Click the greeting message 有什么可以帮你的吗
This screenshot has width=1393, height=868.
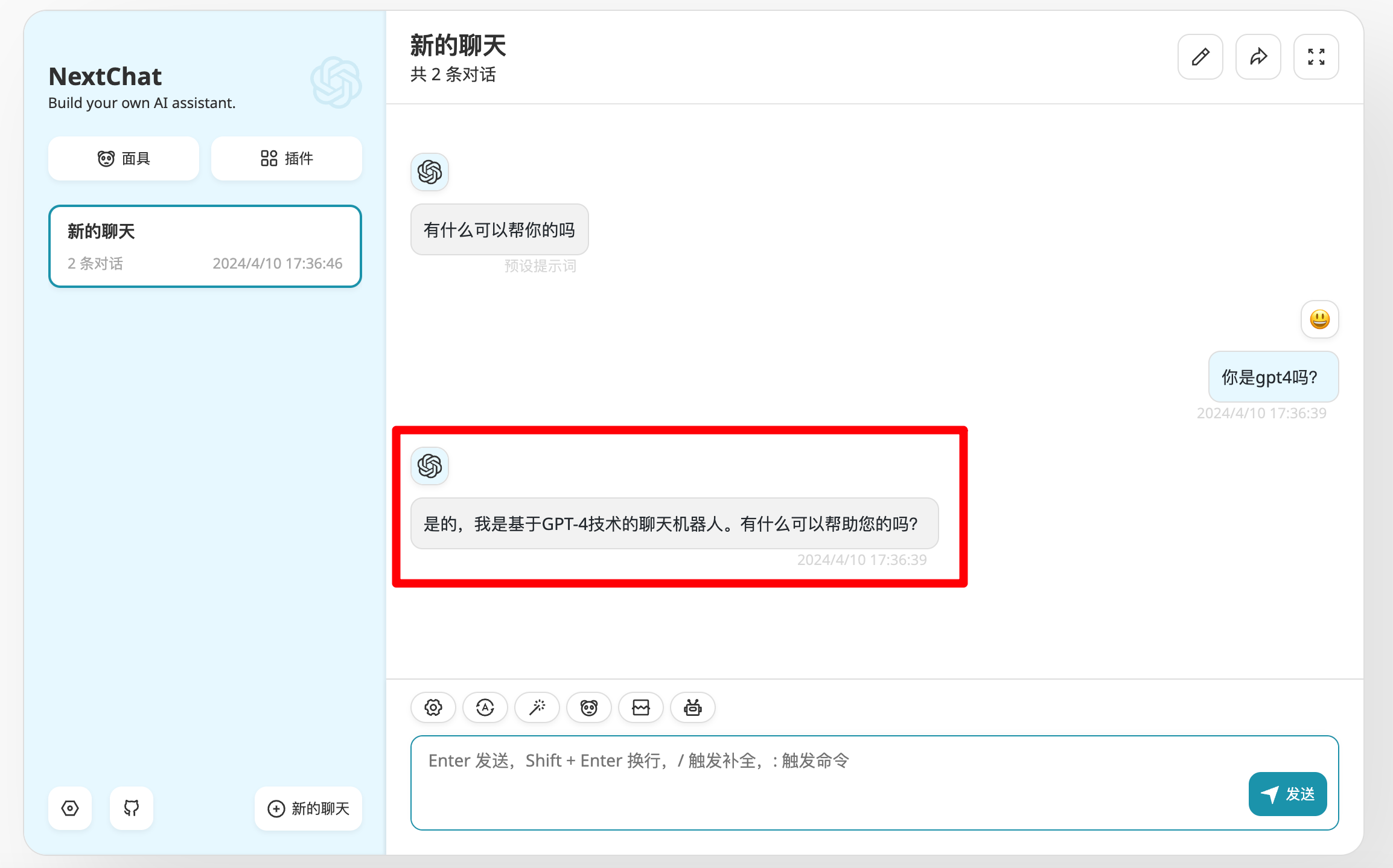pos(499,229)
